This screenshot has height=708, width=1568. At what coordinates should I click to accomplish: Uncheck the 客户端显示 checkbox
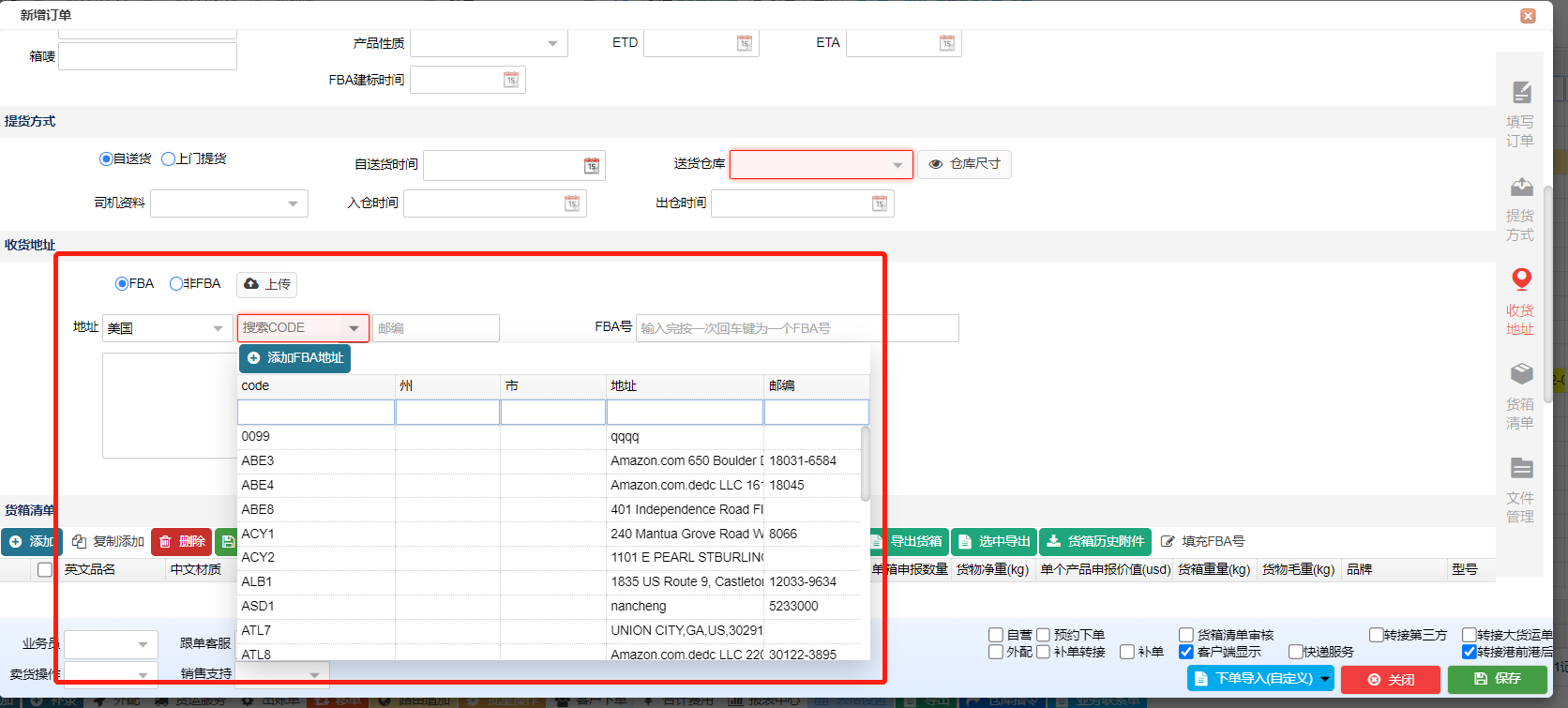click(x=1186, y=652)
